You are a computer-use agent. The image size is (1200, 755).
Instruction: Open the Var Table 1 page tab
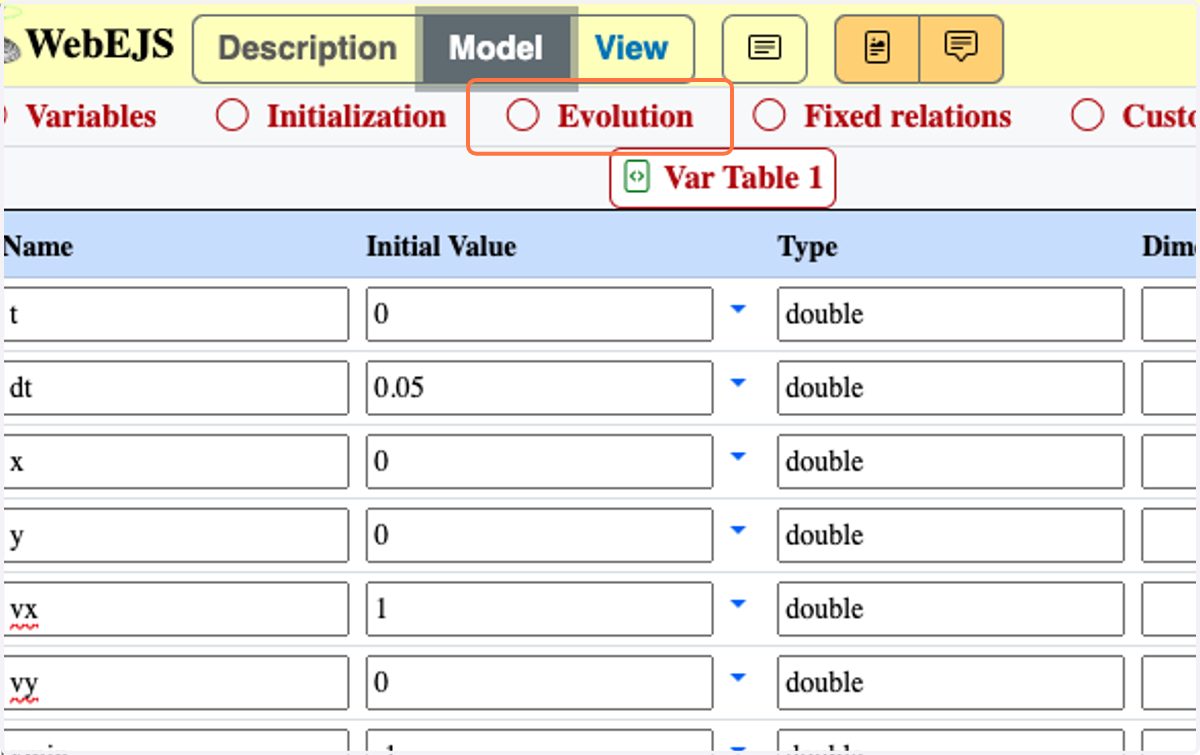pyautogui.click(x=723, y=178)
